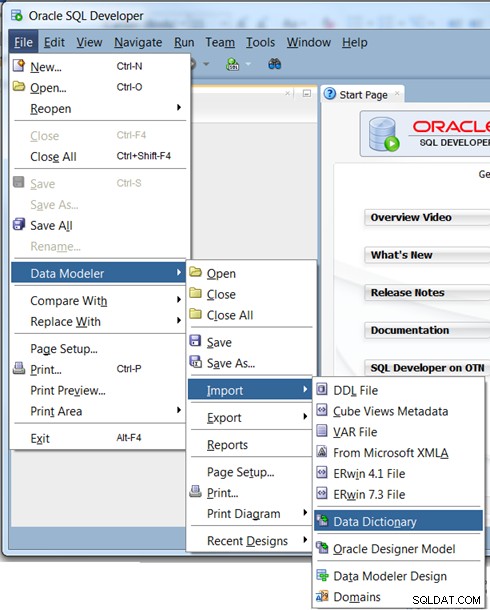Expand the Recent Designs submenu

click(x=305, y=540)
